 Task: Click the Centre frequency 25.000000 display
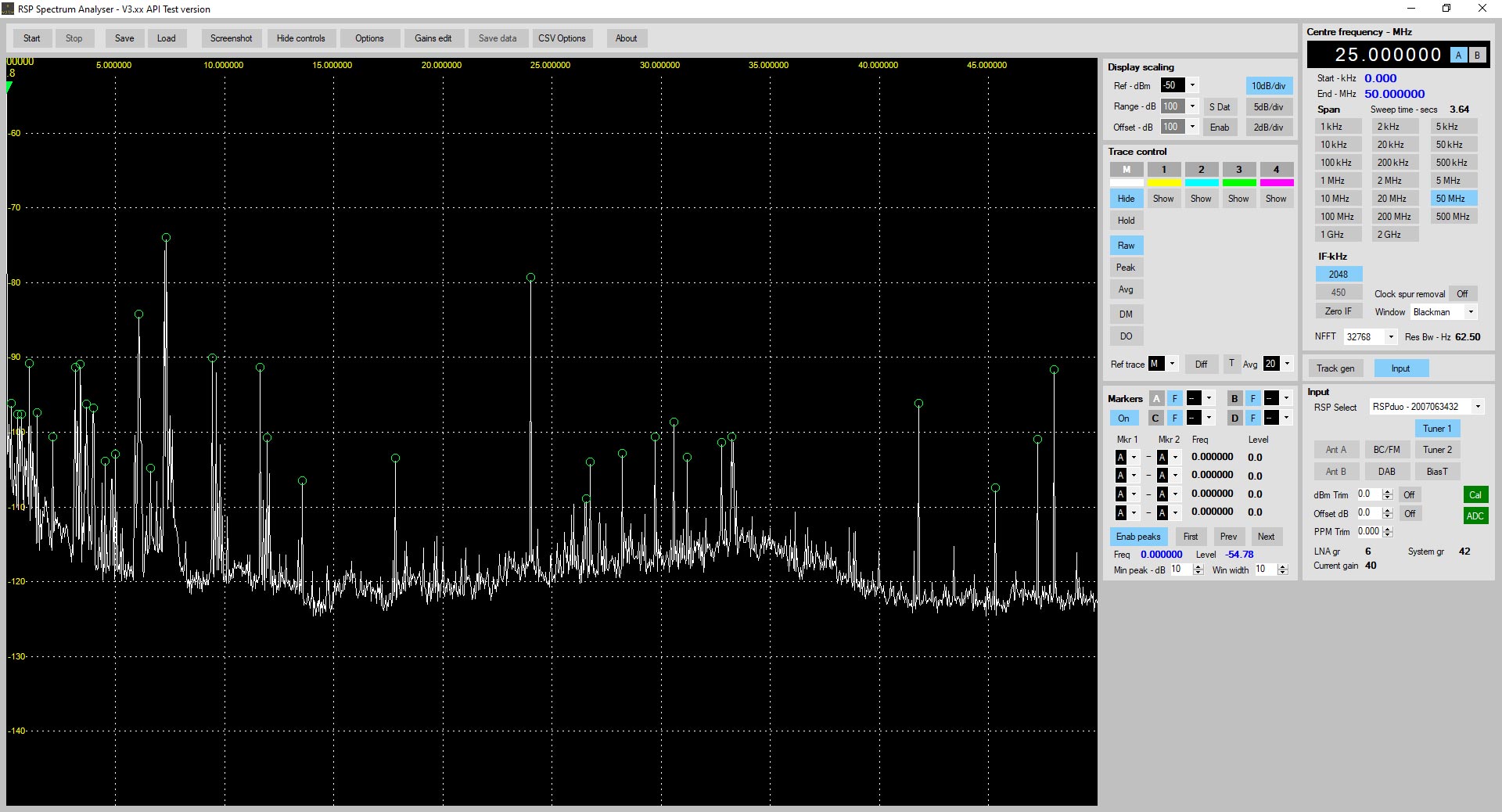tap(1387, 55)
